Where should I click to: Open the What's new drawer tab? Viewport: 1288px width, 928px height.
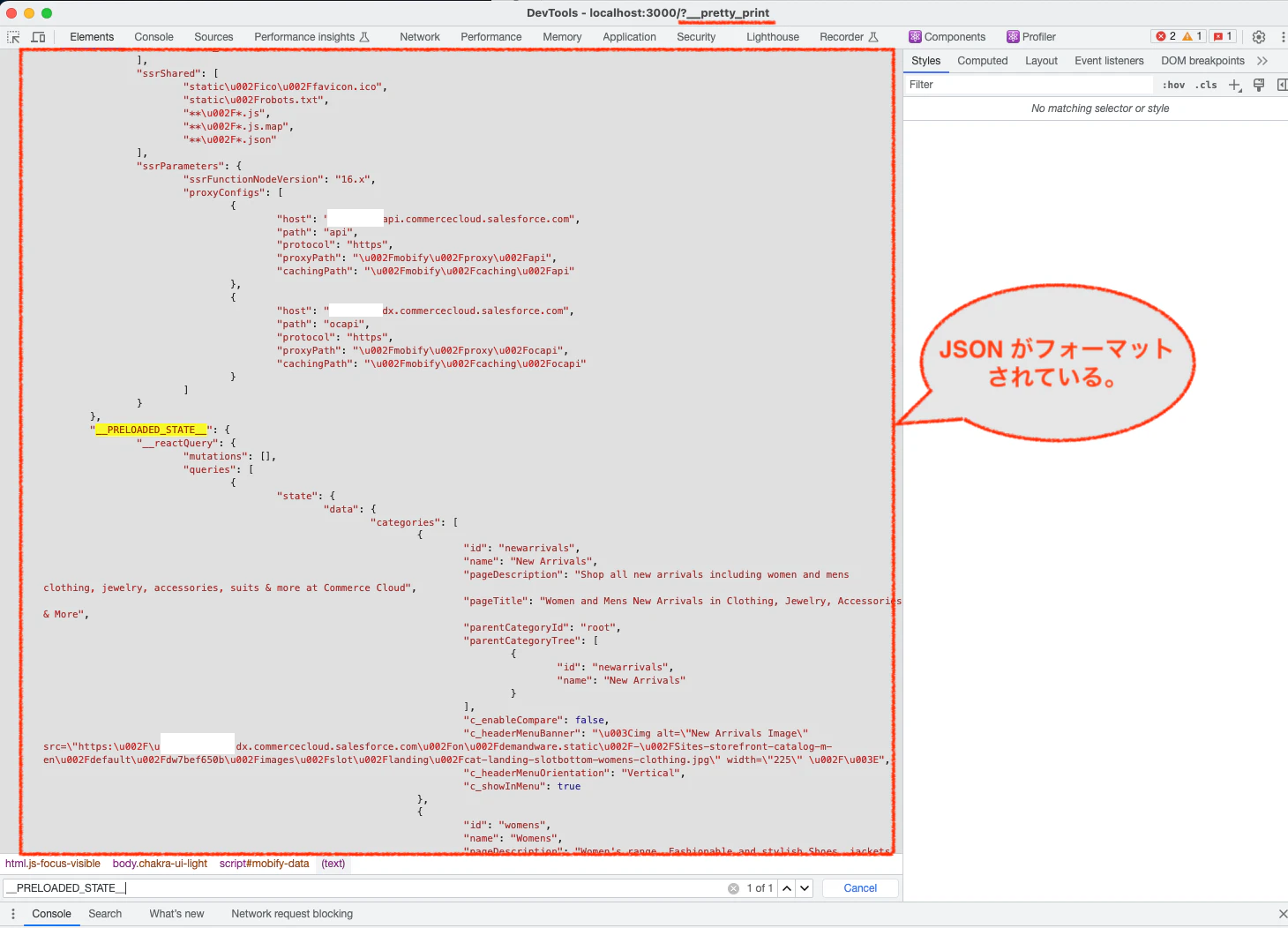(176, 914)
